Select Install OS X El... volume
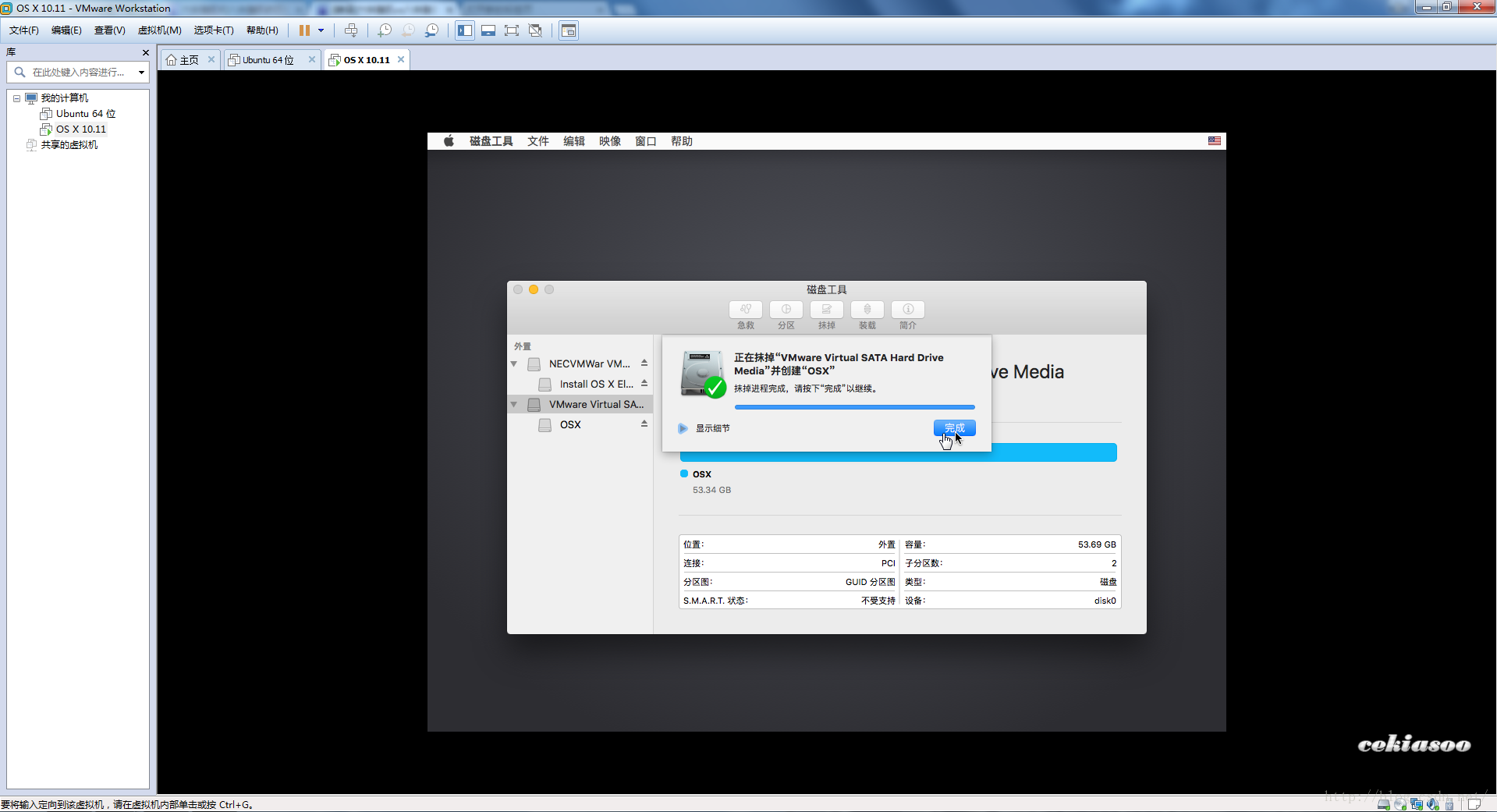The height and width of the screenshot is (812, 1497). pos(587,385)
